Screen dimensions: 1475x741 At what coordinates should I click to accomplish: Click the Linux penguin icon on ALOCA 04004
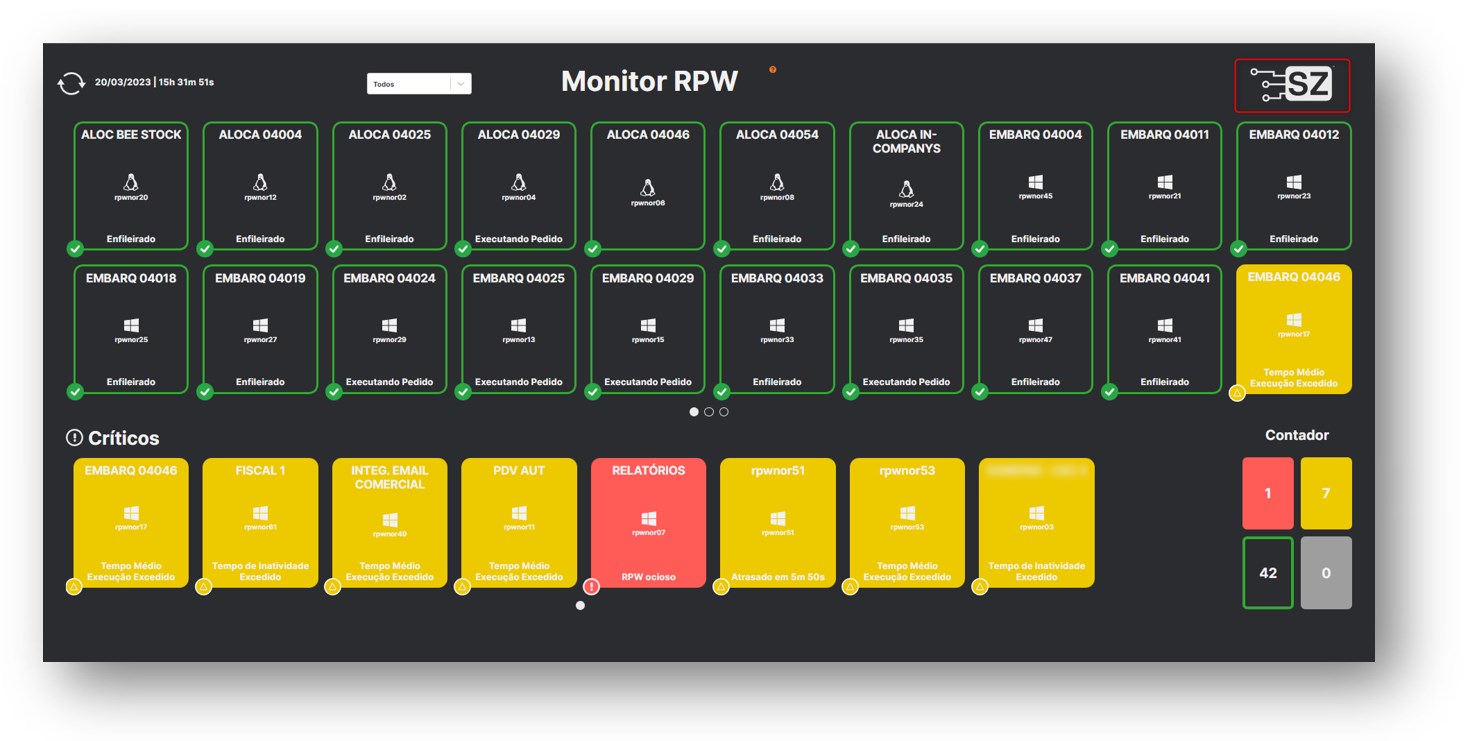click(260, 182)
